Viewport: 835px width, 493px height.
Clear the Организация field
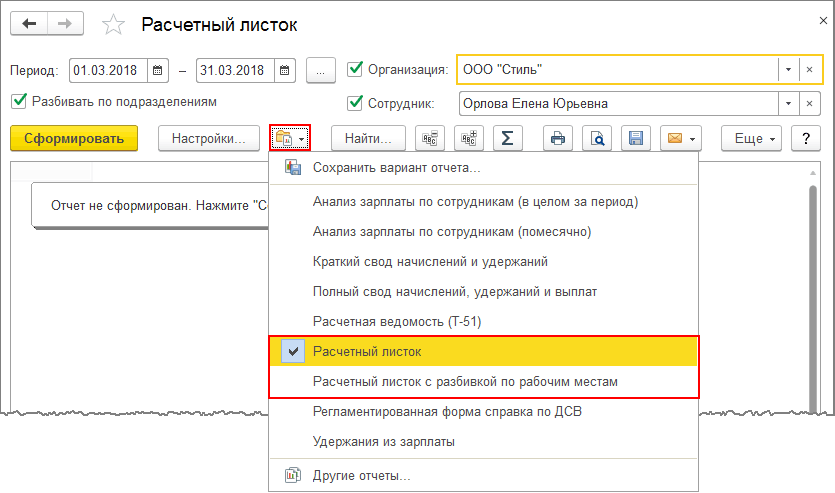point(809,70)
